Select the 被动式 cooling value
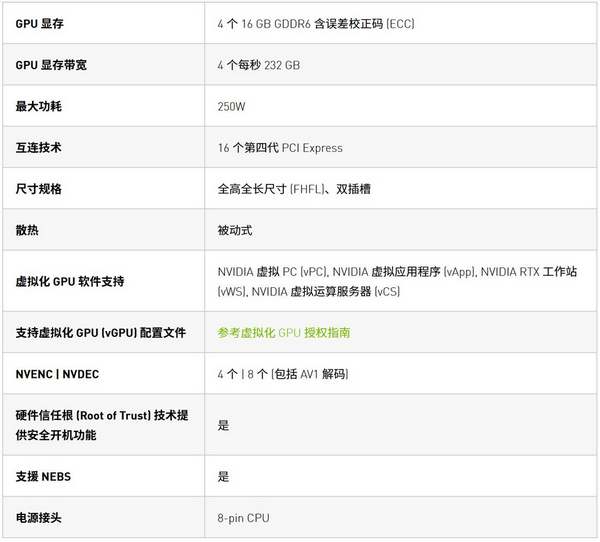Viewport: 600px width, 542px height. click(234, 230)
